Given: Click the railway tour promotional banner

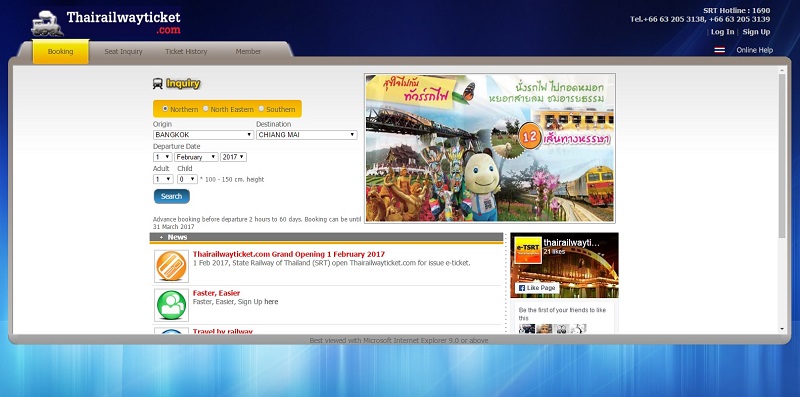Looking at the screenshot, I should pos(490,148).
